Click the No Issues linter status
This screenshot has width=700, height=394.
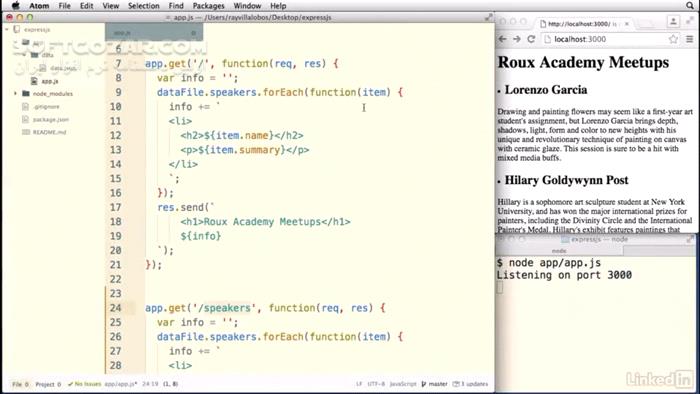[x=84, y=384]
